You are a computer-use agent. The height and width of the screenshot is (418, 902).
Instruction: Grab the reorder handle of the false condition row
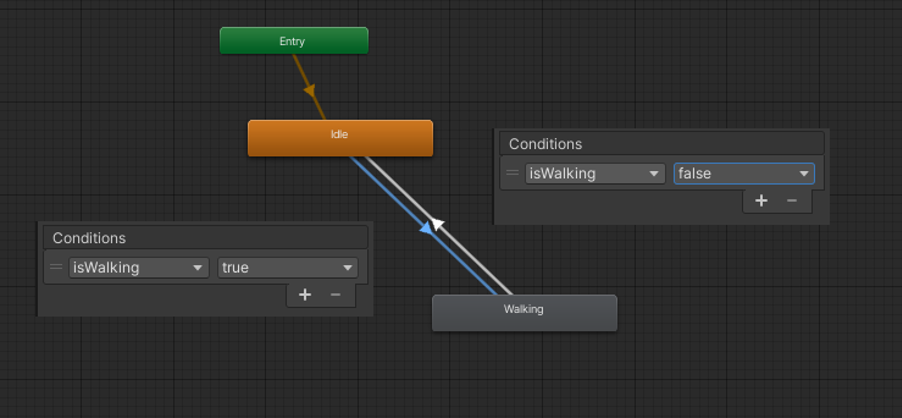(x=512, y=172)
